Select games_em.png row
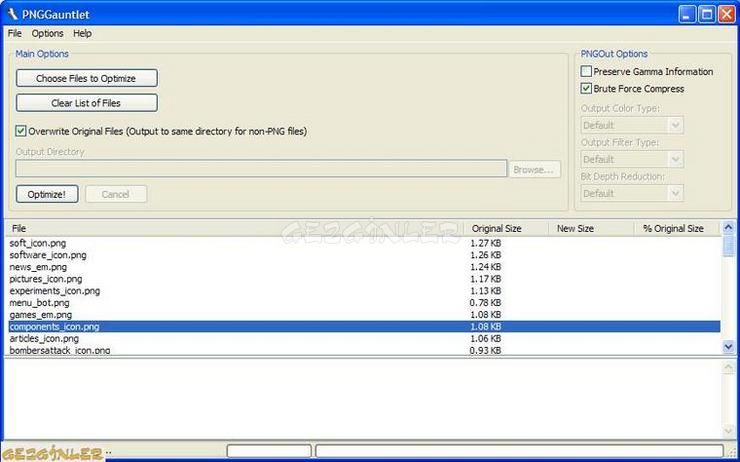The image size is (740, 462). pos(364,314)
